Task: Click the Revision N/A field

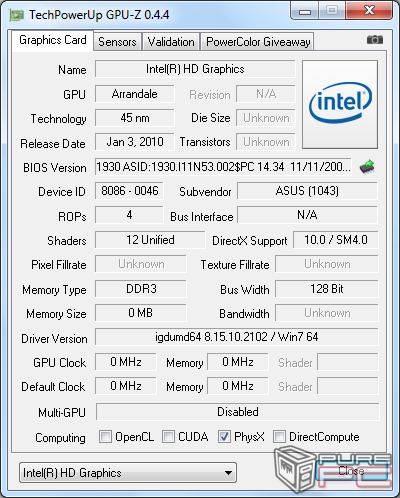Action: click(x=266, y=94)
